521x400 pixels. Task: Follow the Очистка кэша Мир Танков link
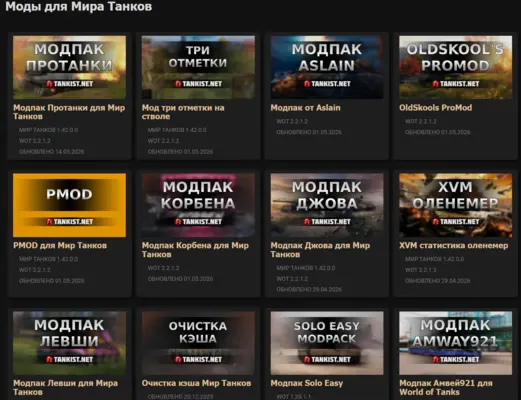pos(196,383)
